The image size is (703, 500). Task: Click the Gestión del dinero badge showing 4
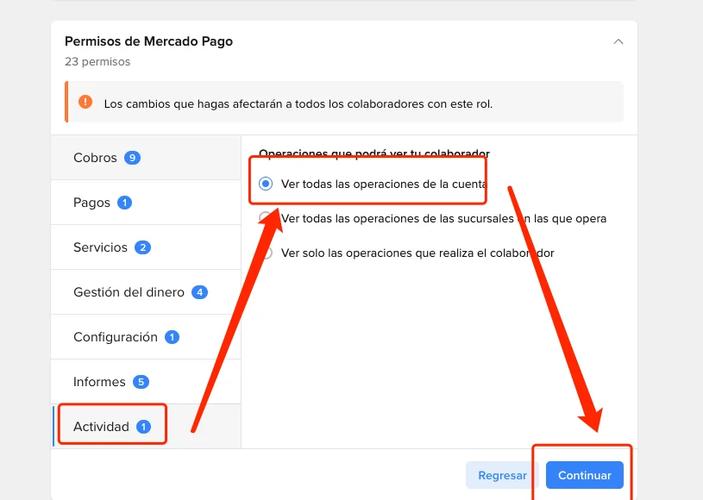click(x=200, y=292)
